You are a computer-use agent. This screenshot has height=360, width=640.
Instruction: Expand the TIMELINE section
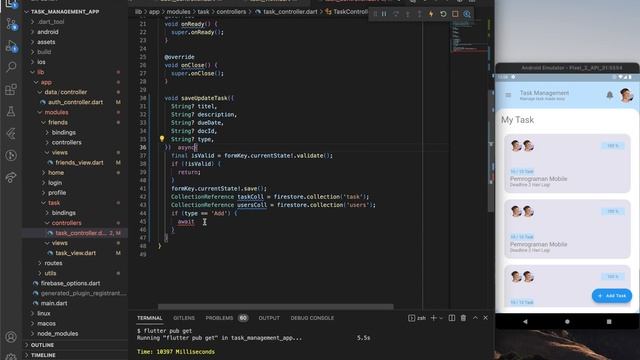43,355
